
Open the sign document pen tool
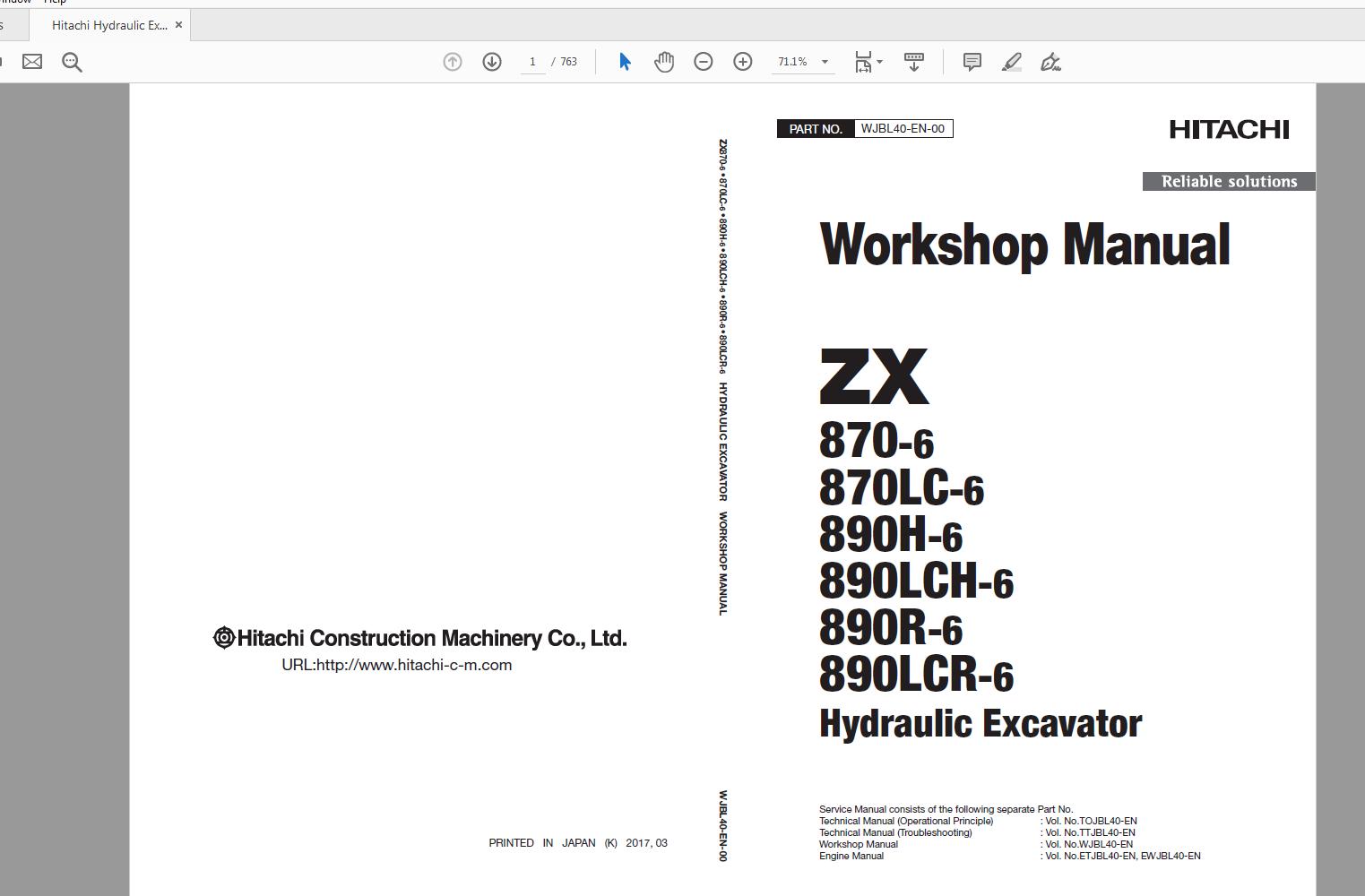click(1050, 62)
